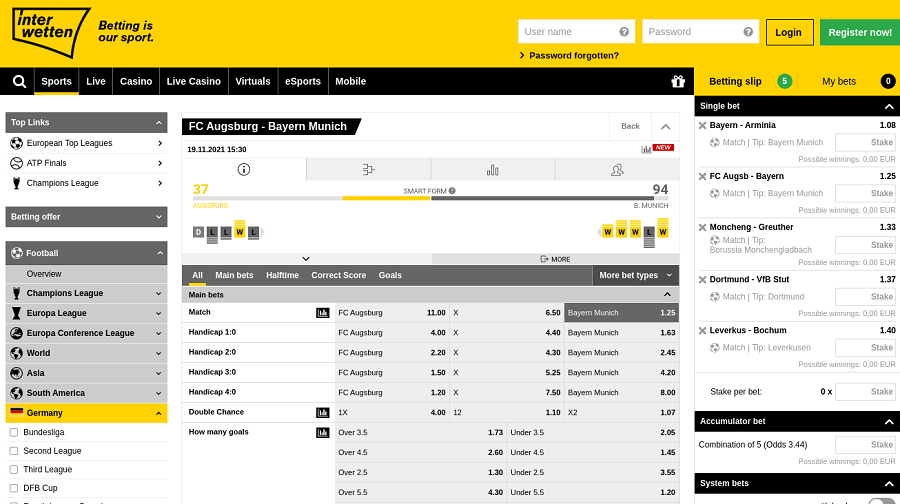Click the Back button

[630, 126]
